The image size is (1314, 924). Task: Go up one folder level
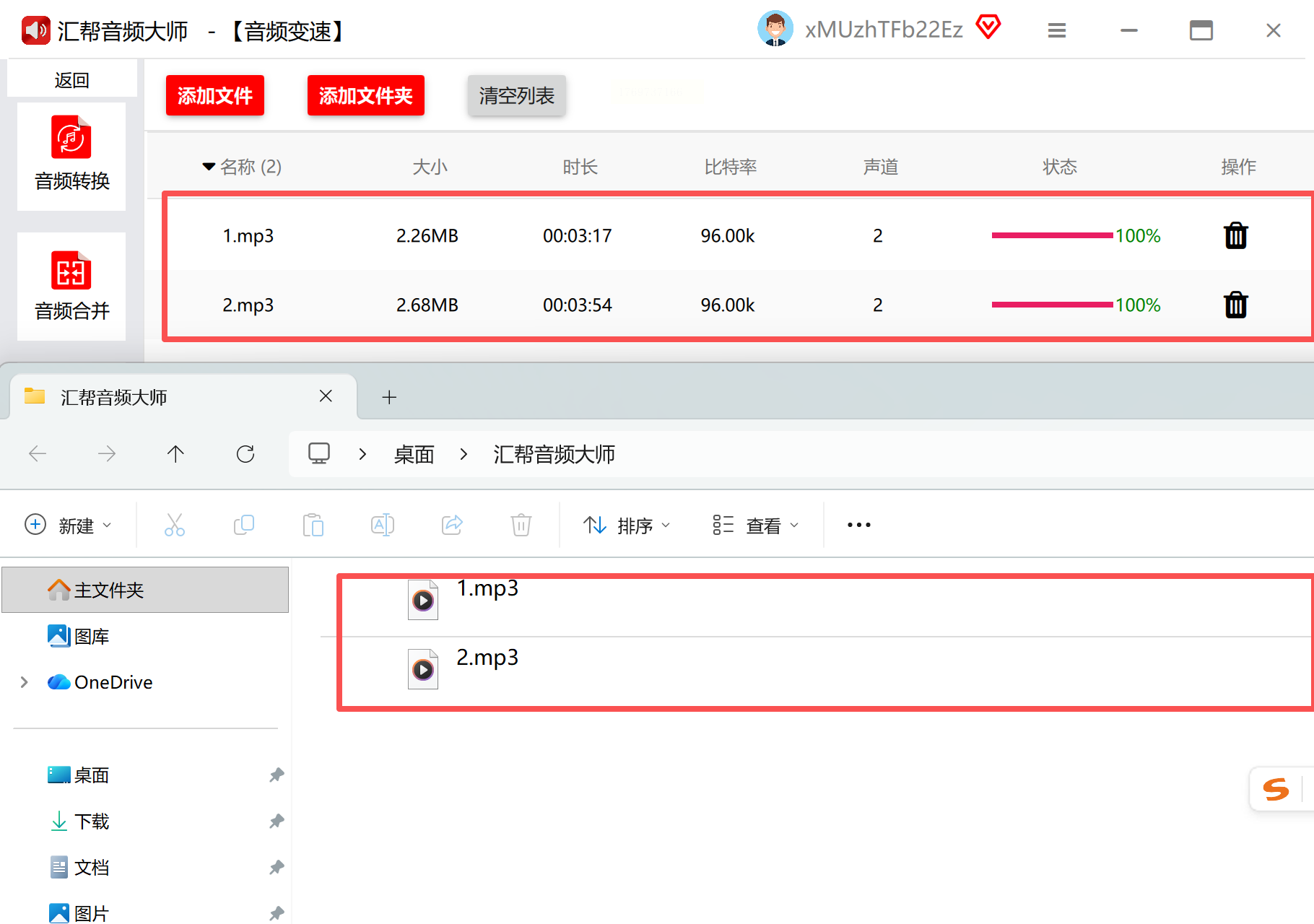pyautogui.click(x=175, y=453)
